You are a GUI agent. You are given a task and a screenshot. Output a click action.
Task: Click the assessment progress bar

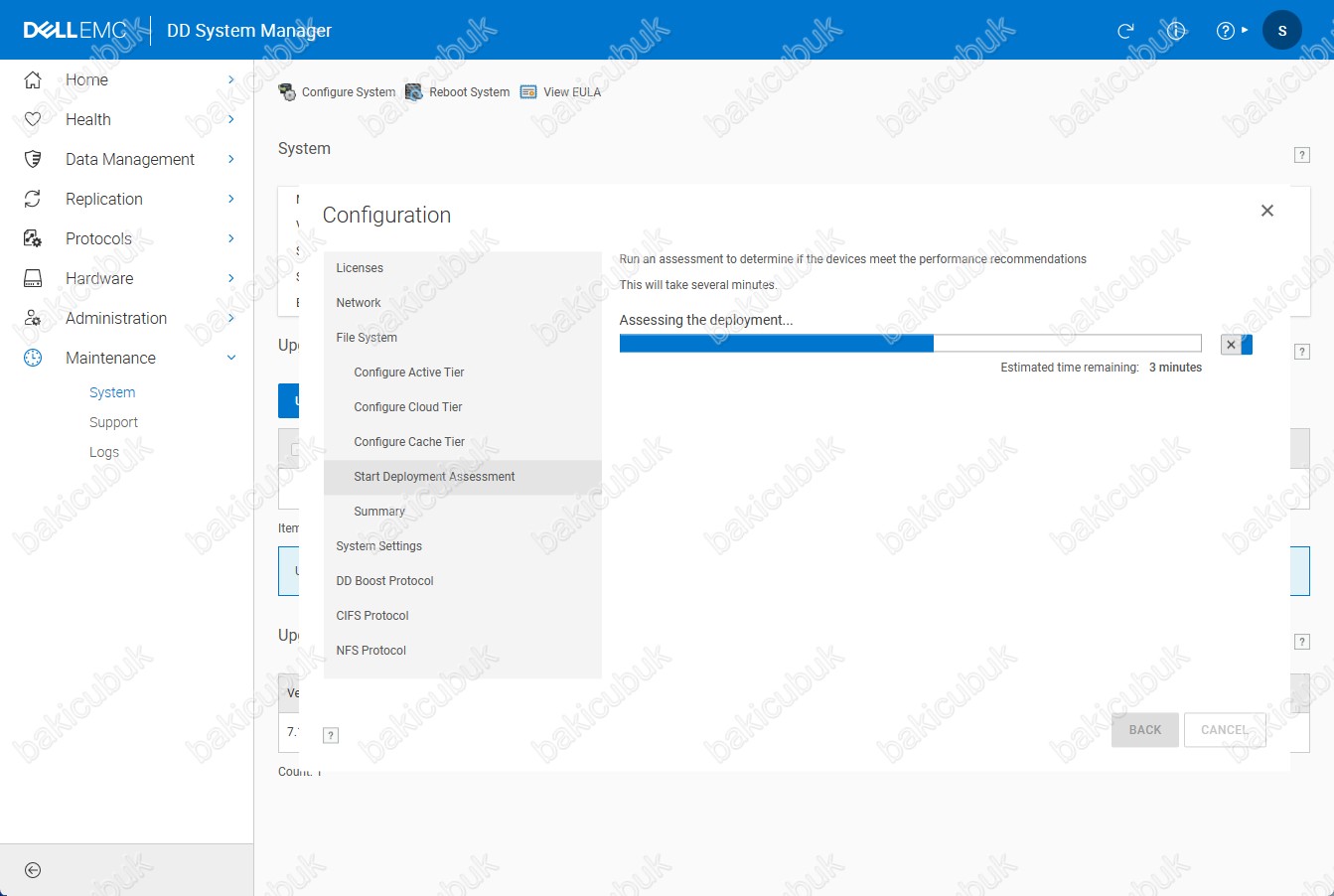pos(911,344)
